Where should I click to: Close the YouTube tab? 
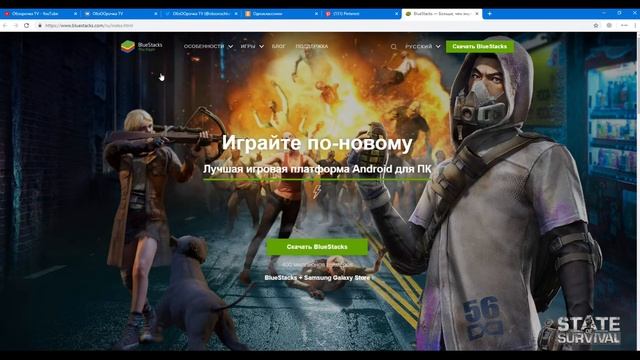tap(75, 13)
